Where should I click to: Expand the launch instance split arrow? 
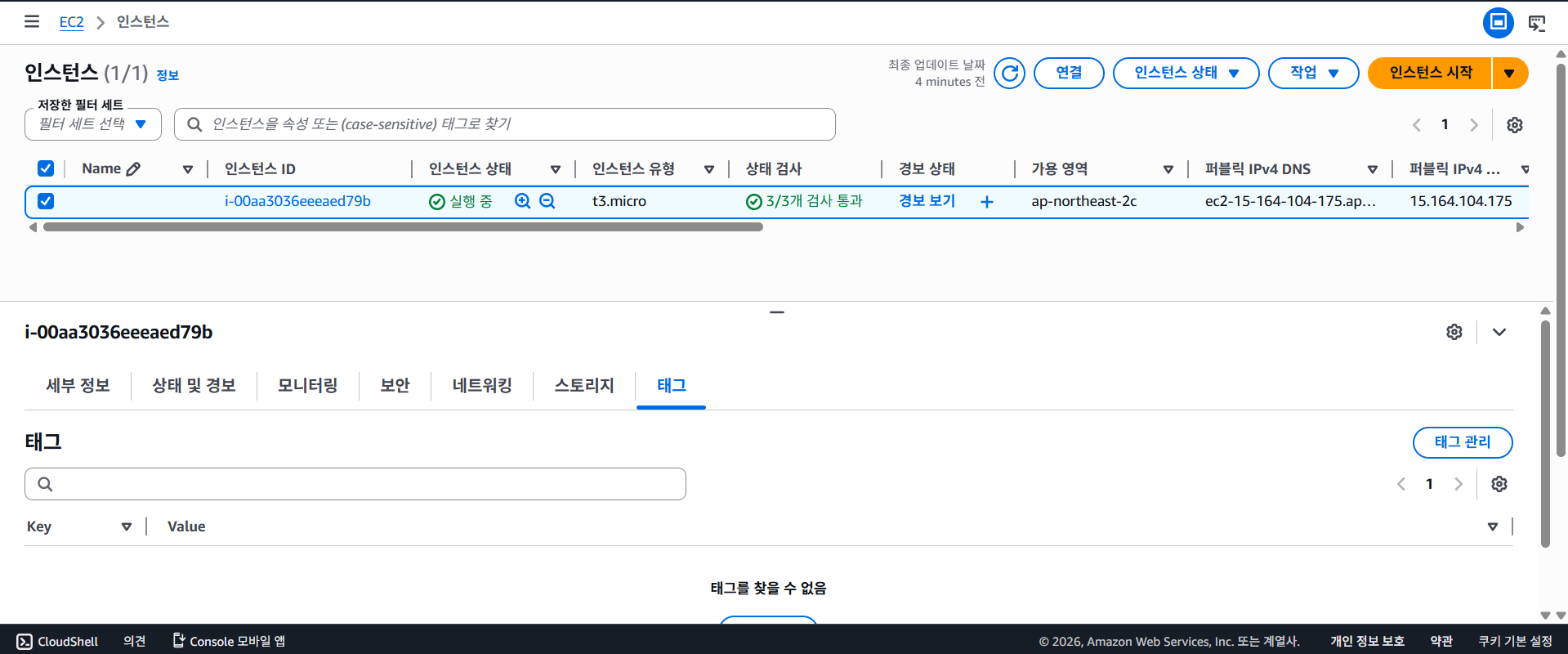1510,73
